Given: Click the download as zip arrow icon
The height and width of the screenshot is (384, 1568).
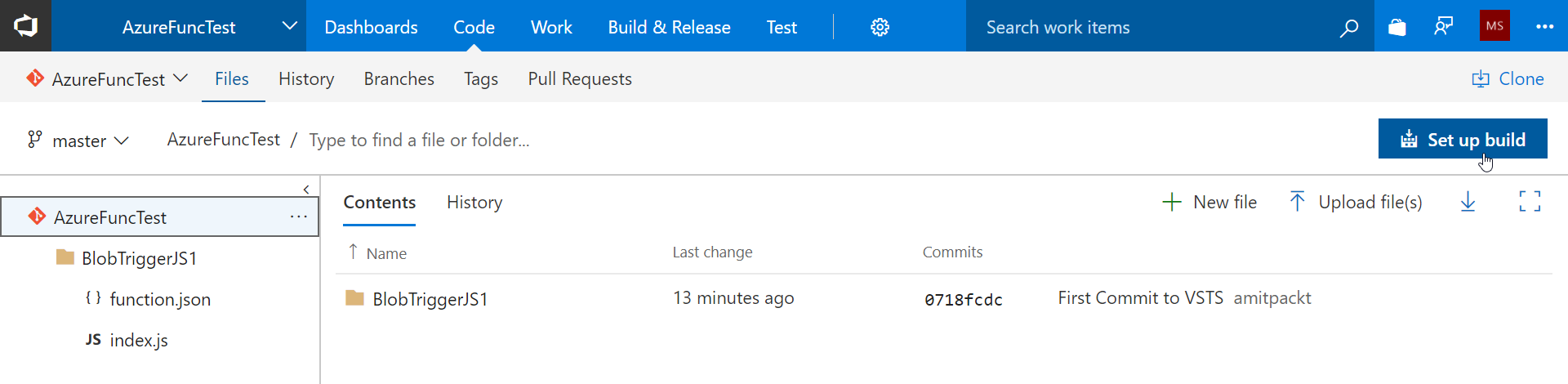Looking at the screenshot, I should [1468, 202].
